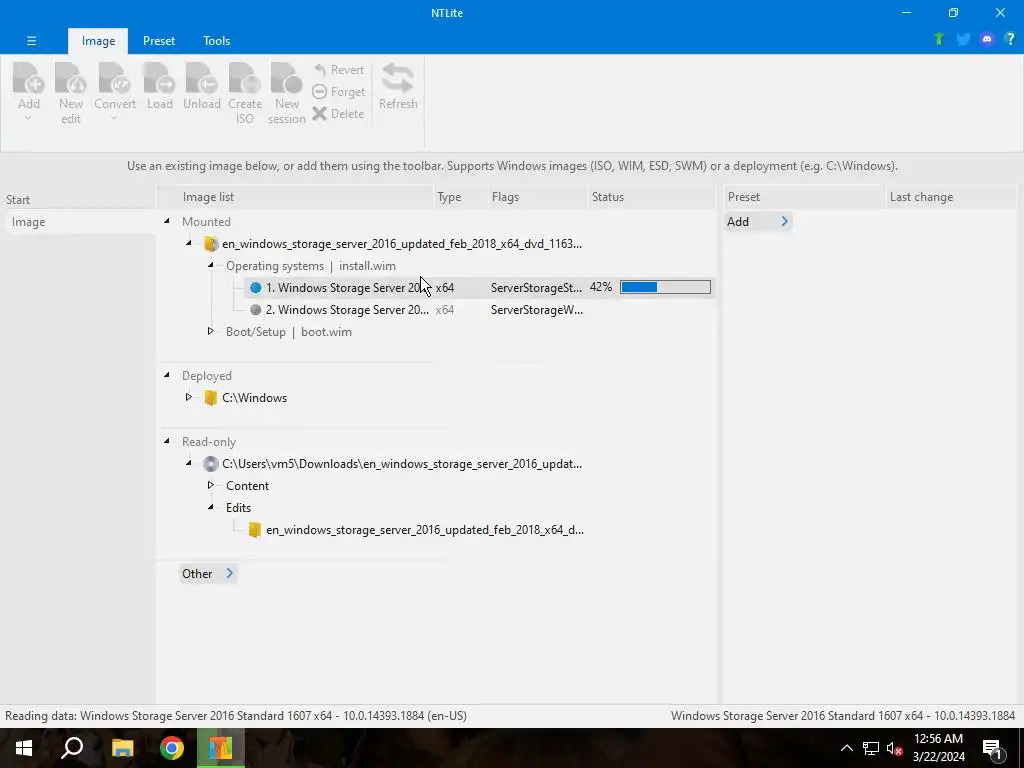Click the read-only ISO disc icon
1024x768 pixels.
tap(210, 464)
